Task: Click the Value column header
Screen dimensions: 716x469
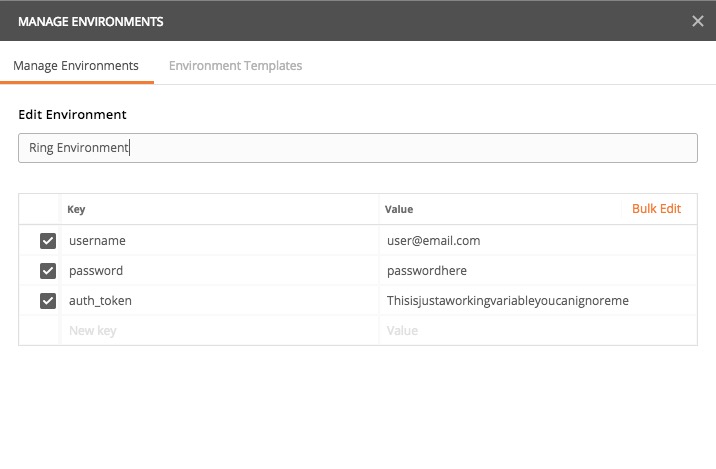Action: pyautogui.click(x=400, y=210)
